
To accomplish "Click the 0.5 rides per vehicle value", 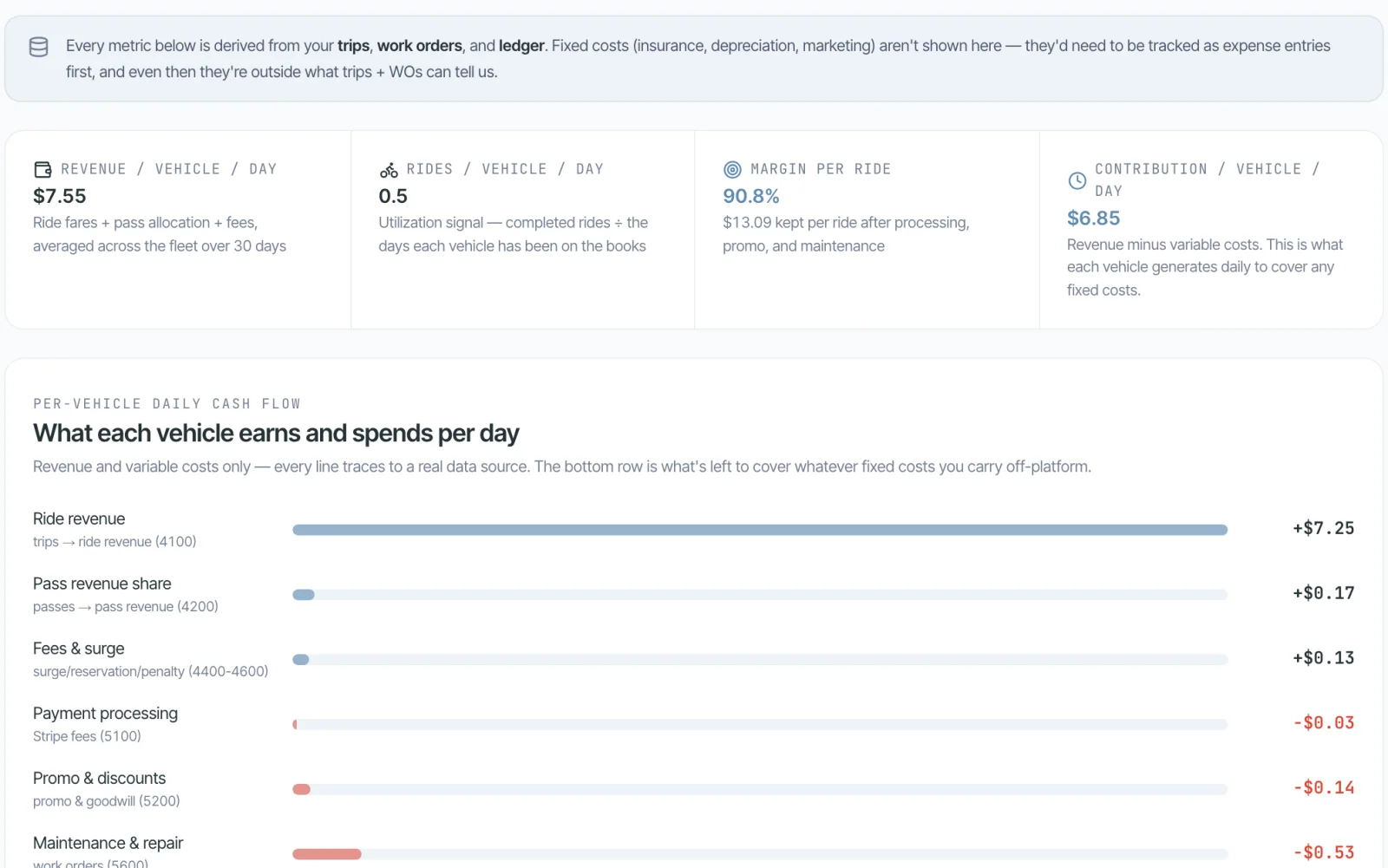I will (x=393, y=197).
